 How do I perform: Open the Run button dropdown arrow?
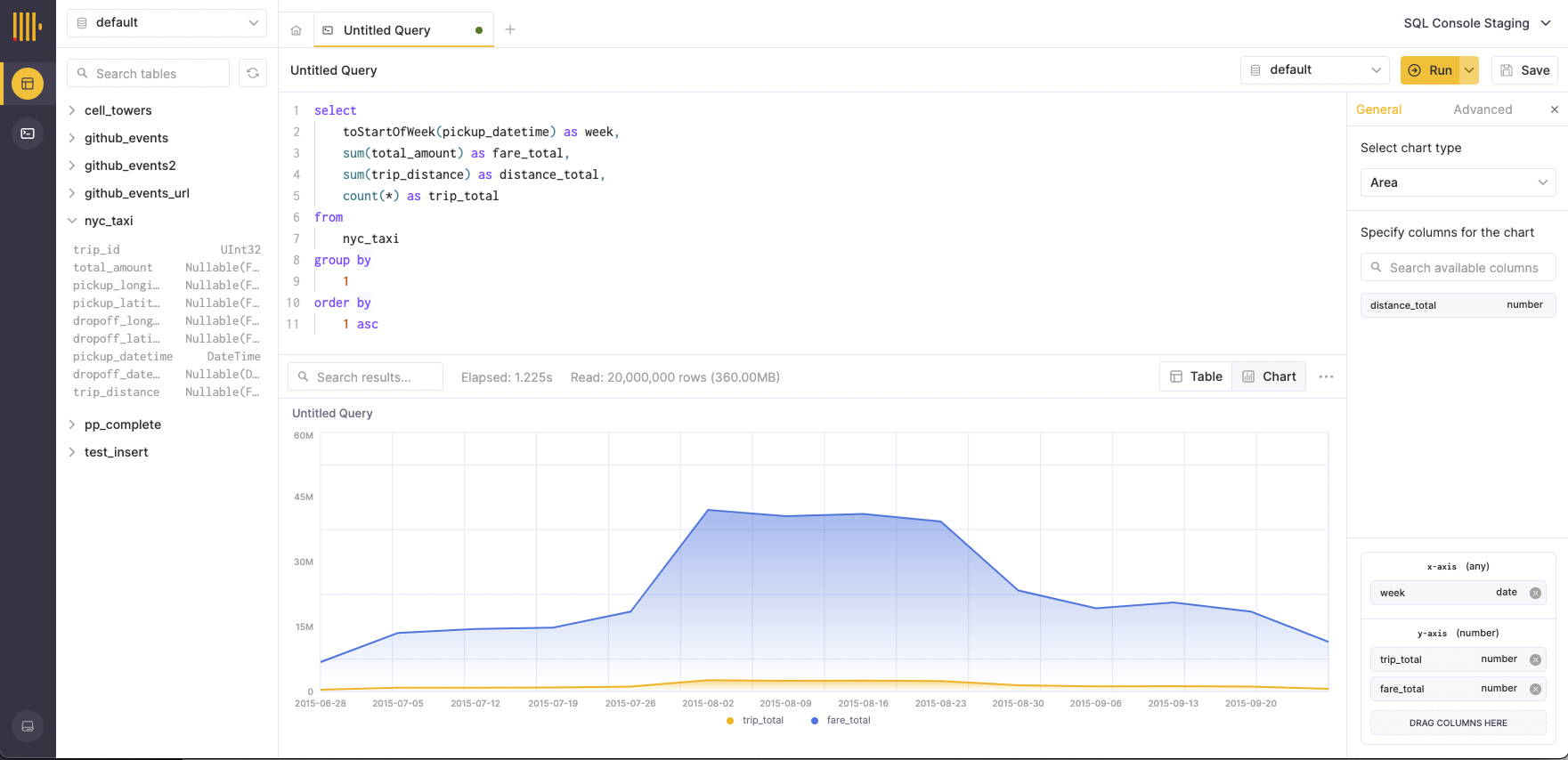coord(1469,70)
